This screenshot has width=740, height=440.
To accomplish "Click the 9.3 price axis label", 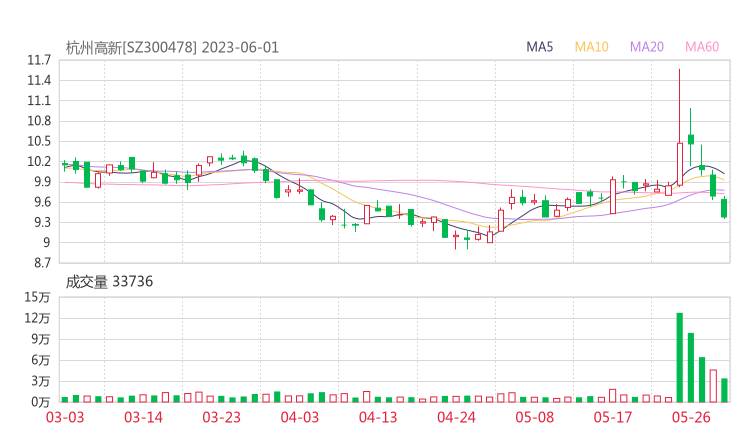I will [x=42, y=222].
